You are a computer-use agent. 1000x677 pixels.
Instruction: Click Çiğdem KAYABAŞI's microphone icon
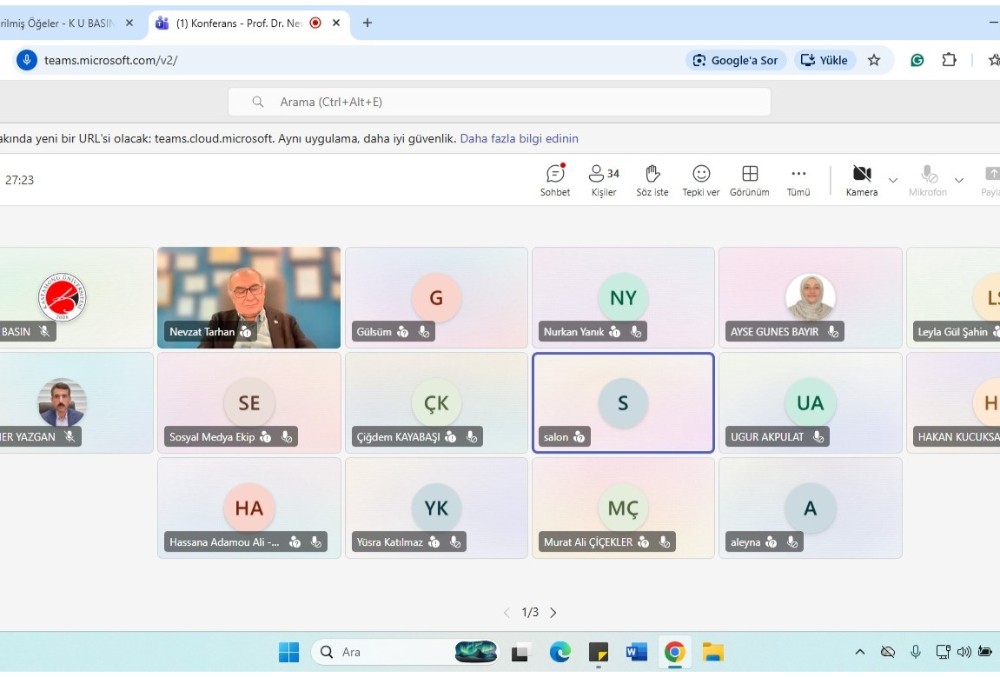[x=471, y=437]
